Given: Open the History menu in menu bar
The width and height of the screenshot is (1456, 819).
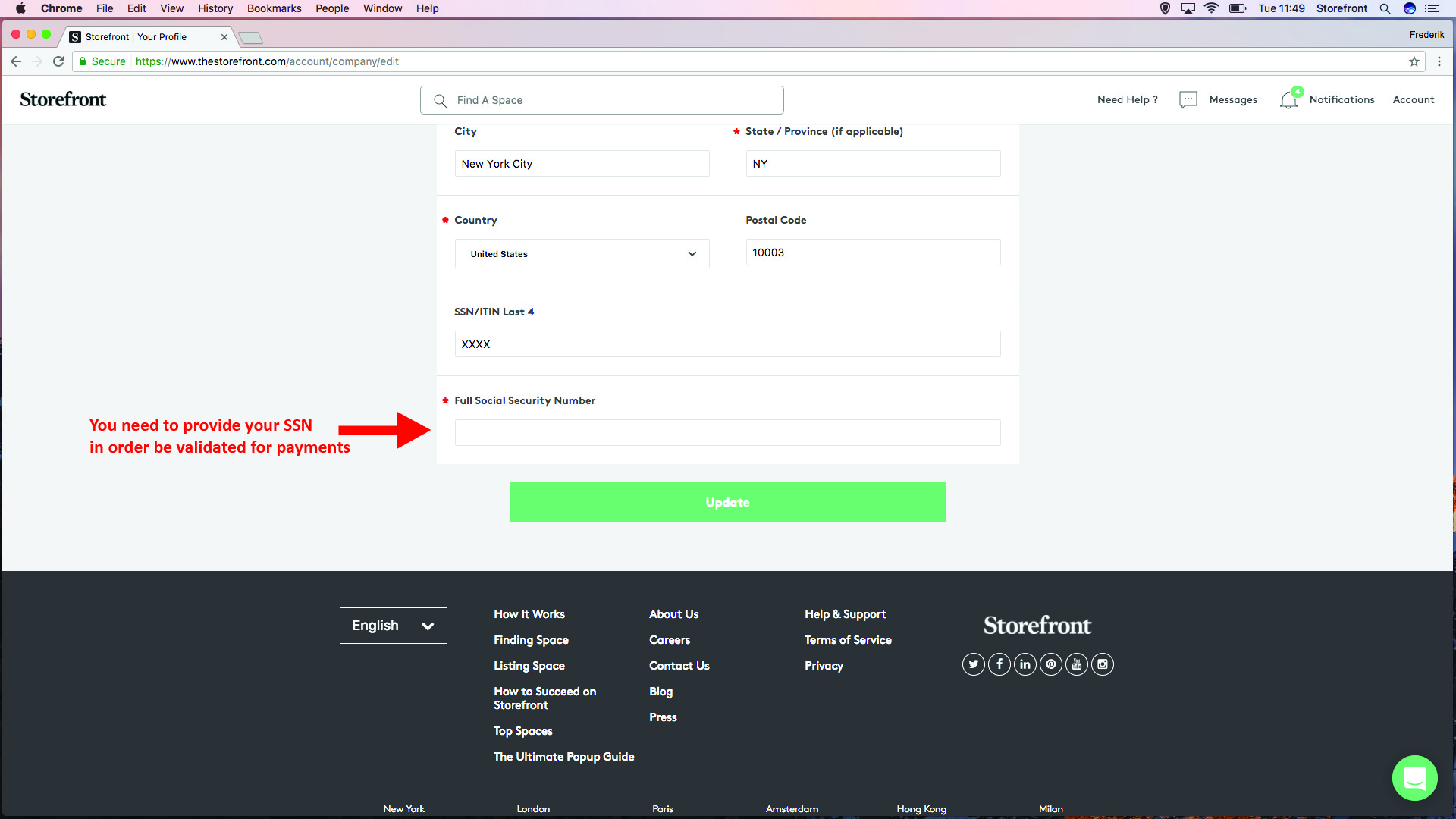Looking at the screenshot, I should click(215, 8).
